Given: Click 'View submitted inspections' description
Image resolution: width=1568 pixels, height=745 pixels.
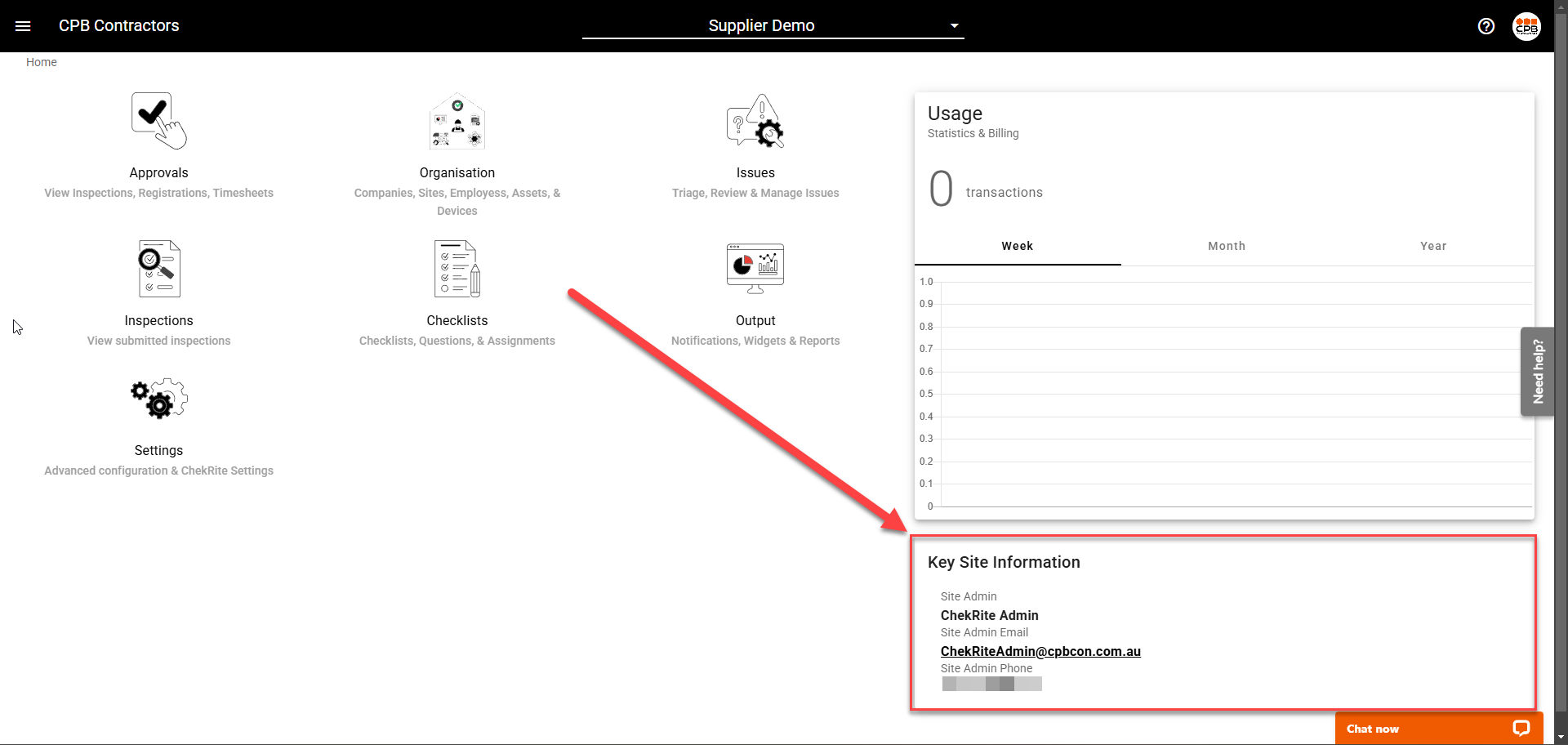Looking at the screenshot, I should (x=159, y=341).
